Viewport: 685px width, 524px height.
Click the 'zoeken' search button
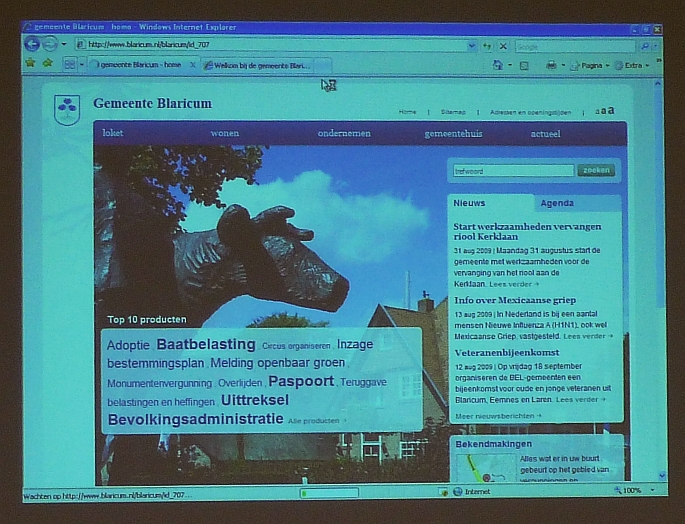596,171
